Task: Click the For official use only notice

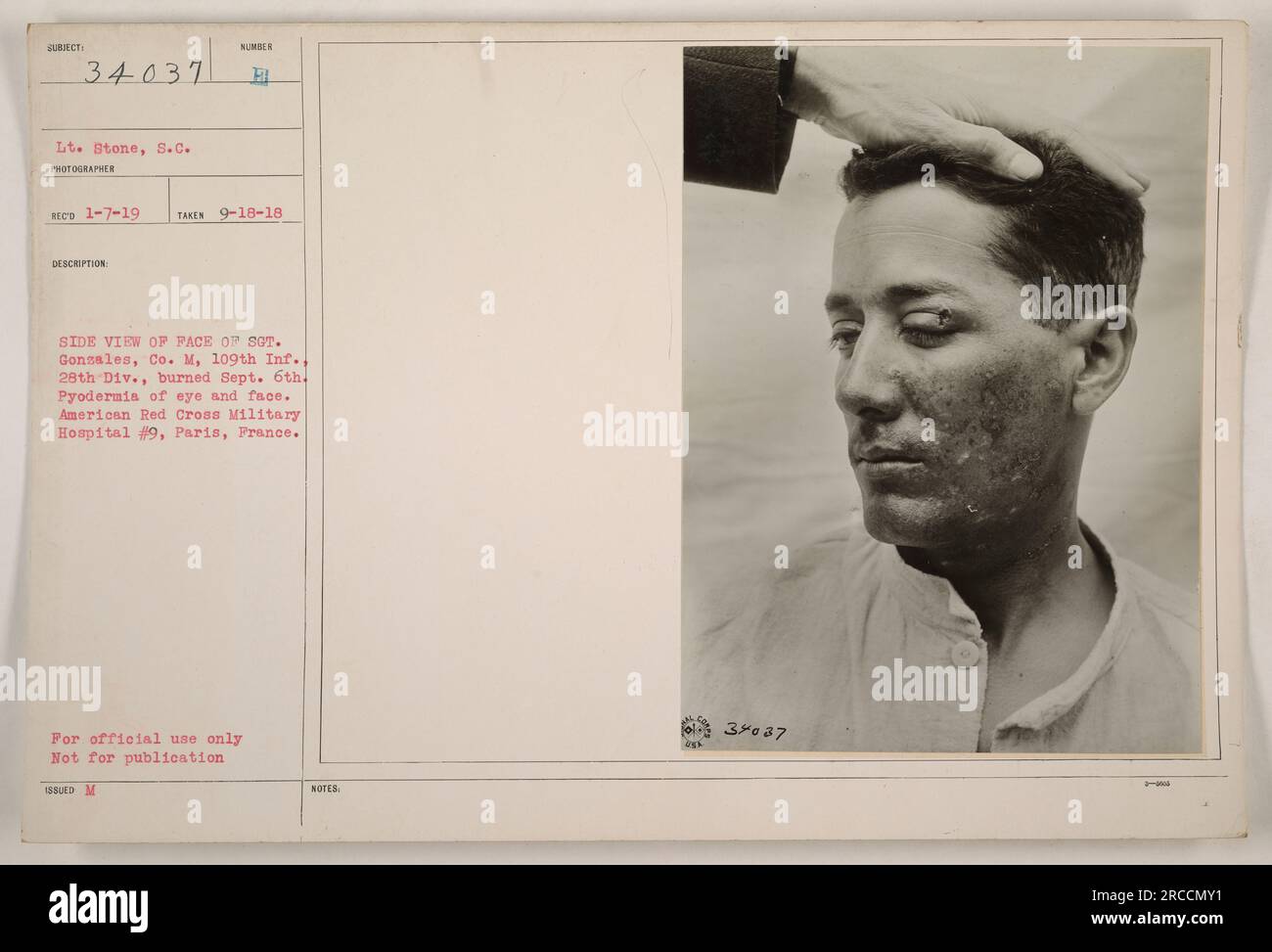Action: pyautogui.click(x=148, y=741)
